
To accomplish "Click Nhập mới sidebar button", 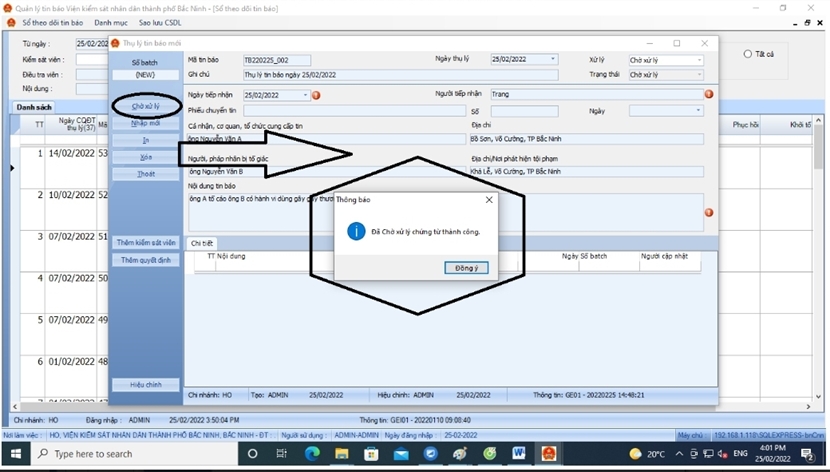I will (146, 123).
